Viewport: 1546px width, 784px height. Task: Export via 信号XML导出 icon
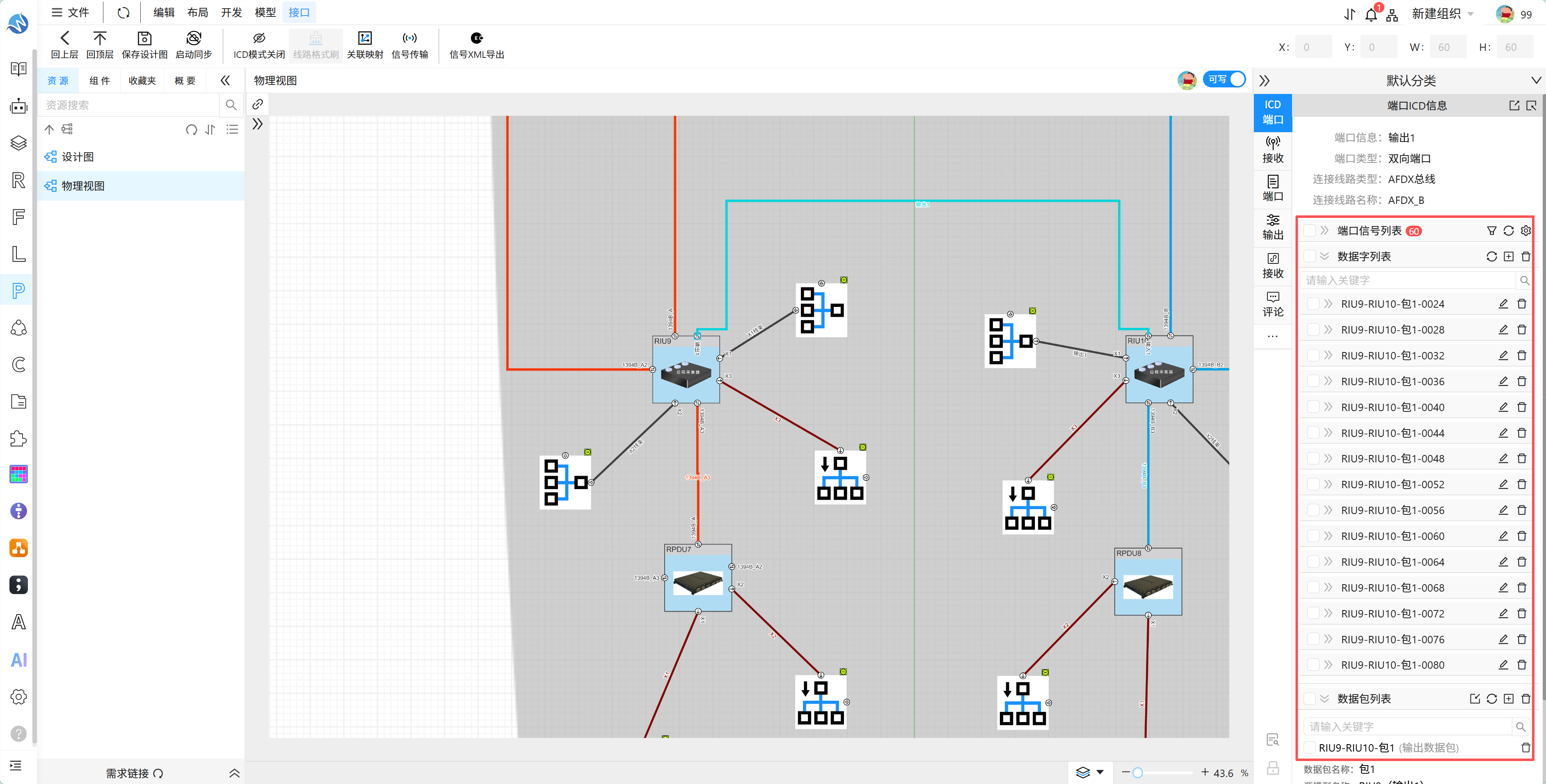point(476,39)
